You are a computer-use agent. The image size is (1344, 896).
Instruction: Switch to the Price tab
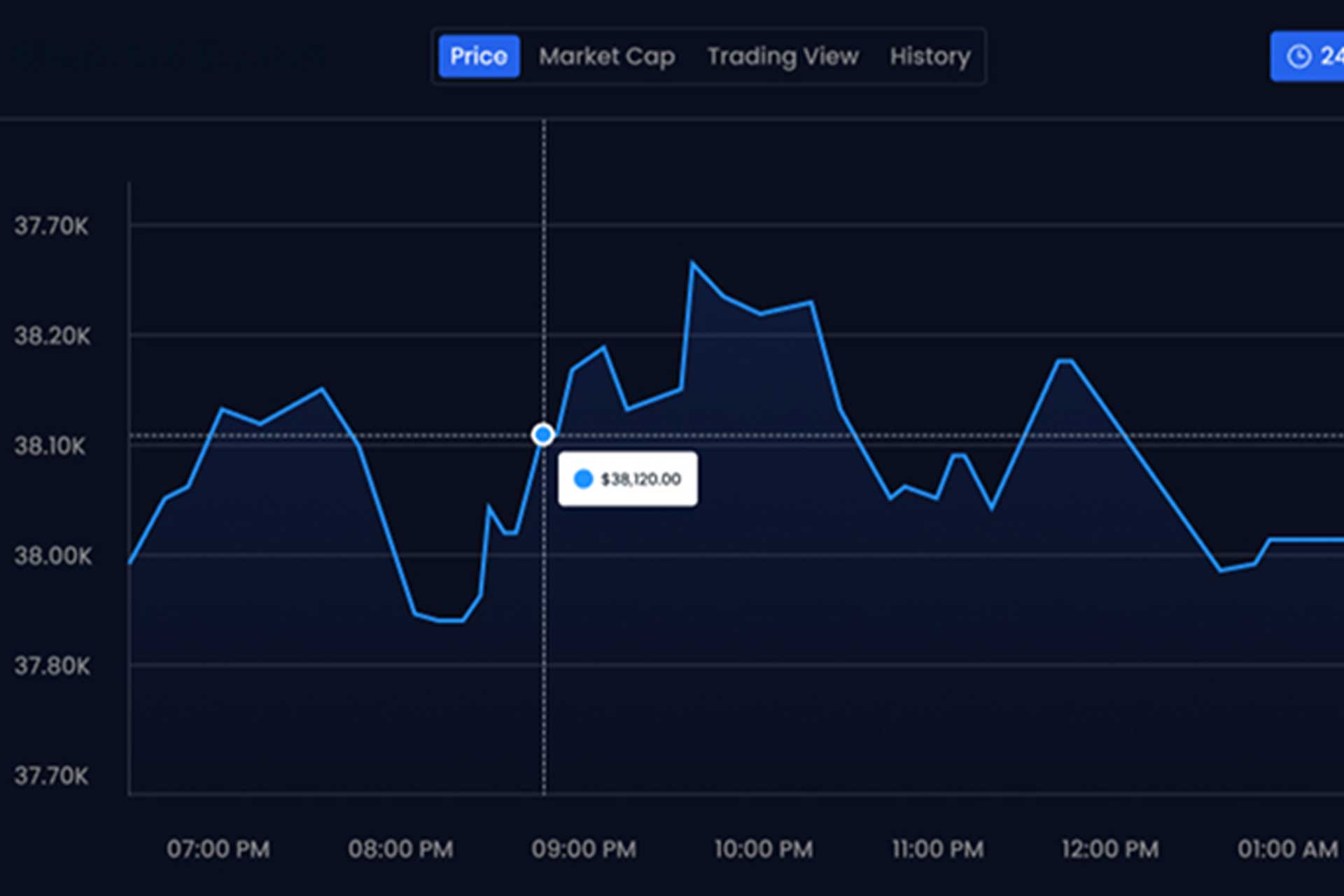coord(479,56)
